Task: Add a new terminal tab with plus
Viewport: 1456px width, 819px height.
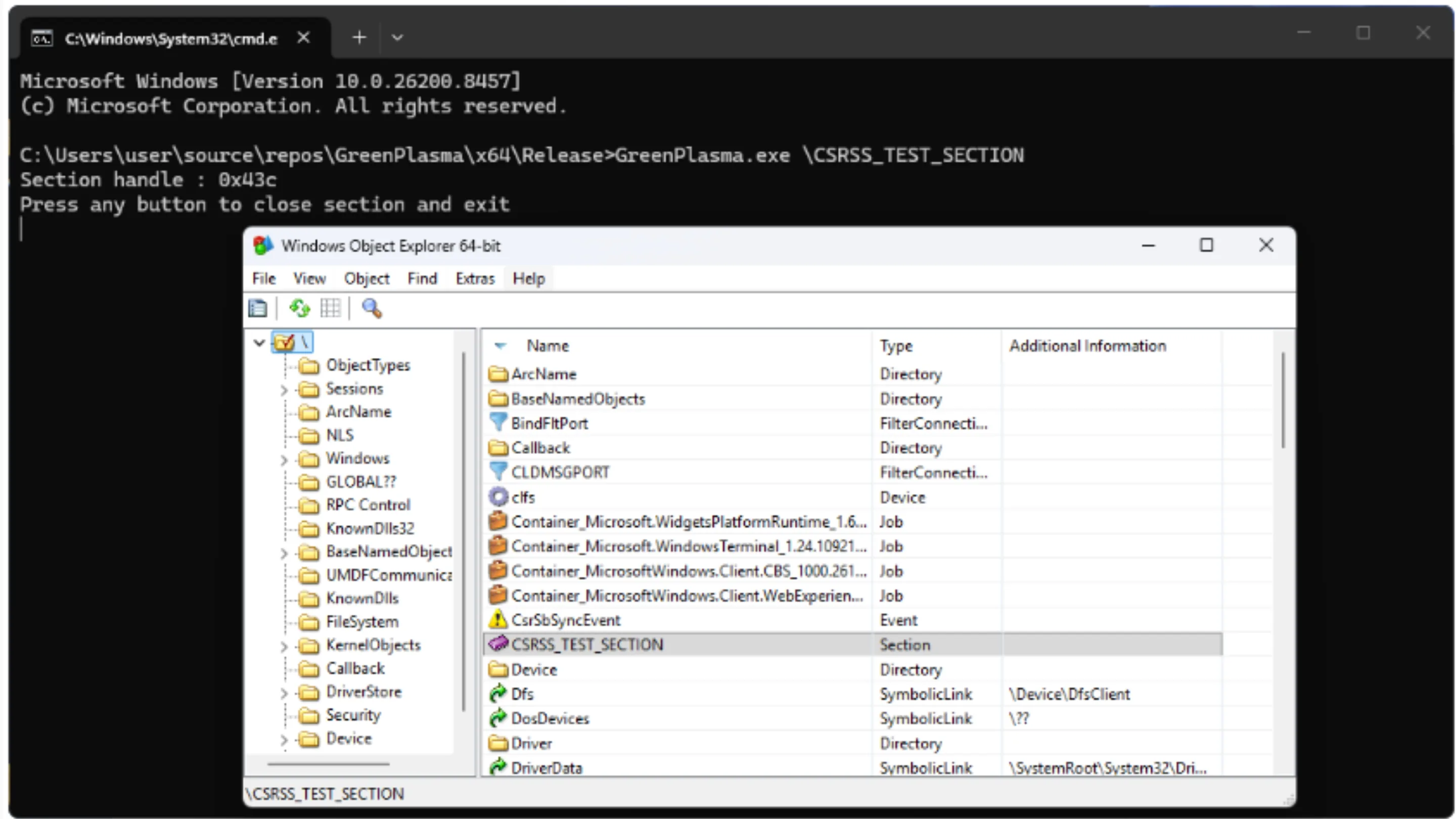Action: [x=359, y=38]
